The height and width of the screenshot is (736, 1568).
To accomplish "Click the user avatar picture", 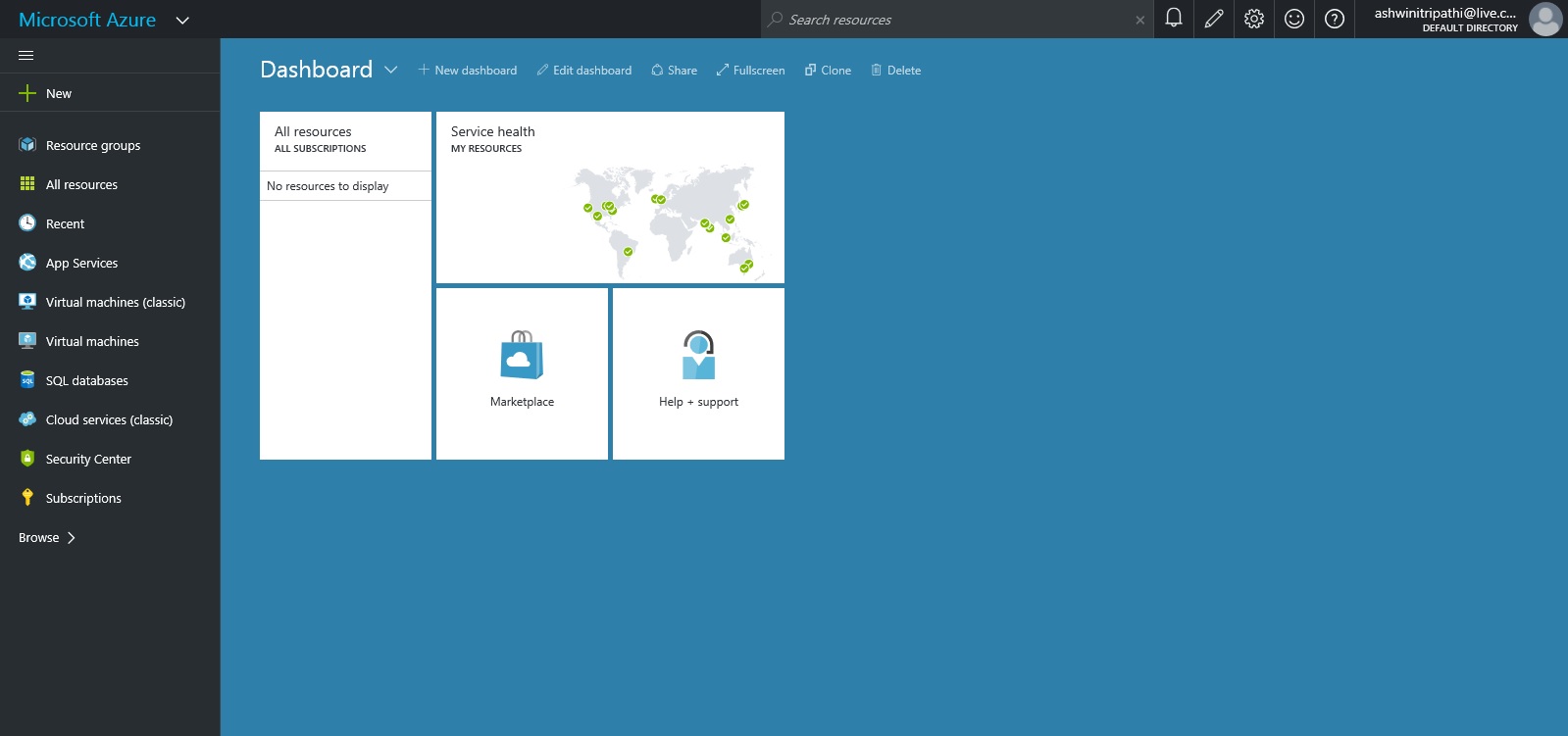I will pyautogui.click(x=1545, y=19).
